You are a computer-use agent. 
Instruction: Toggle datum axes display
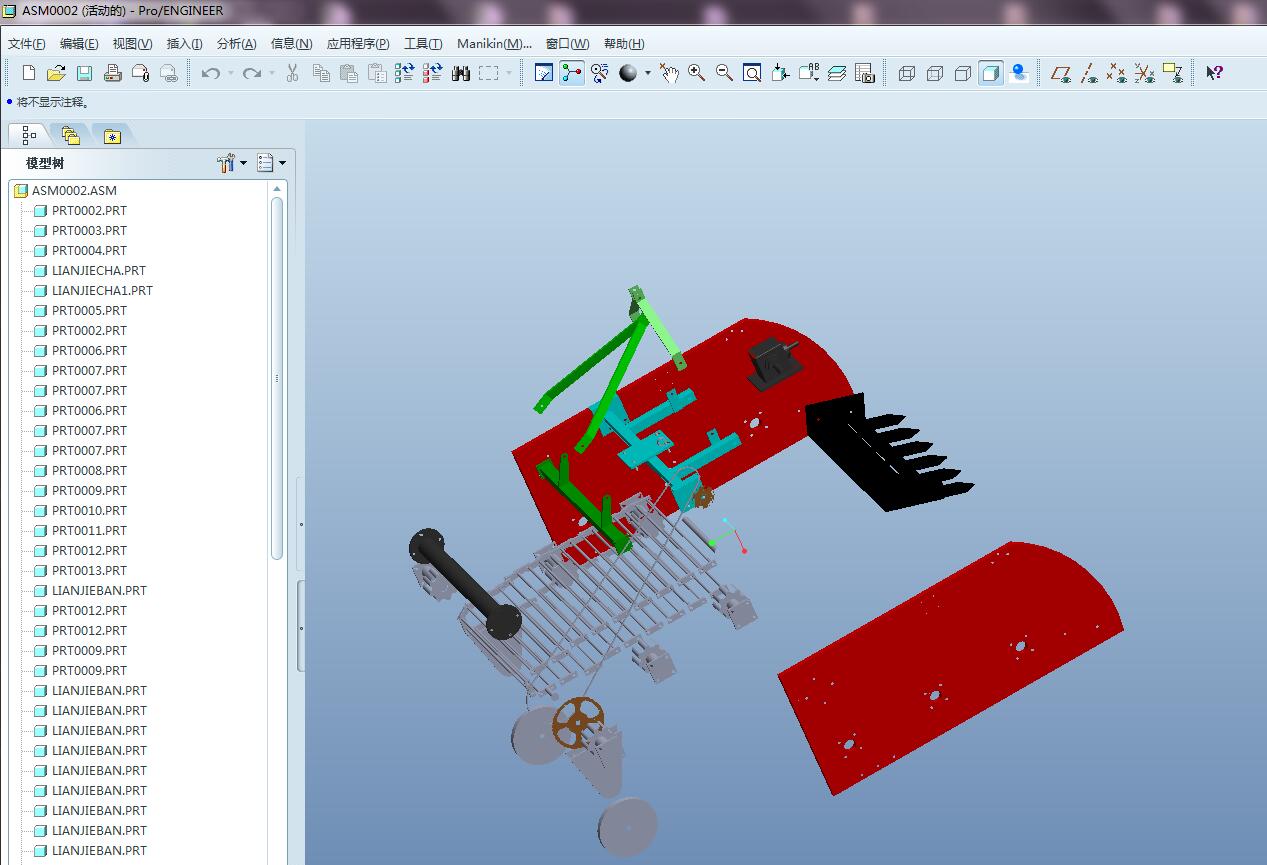pos(1089,73)
